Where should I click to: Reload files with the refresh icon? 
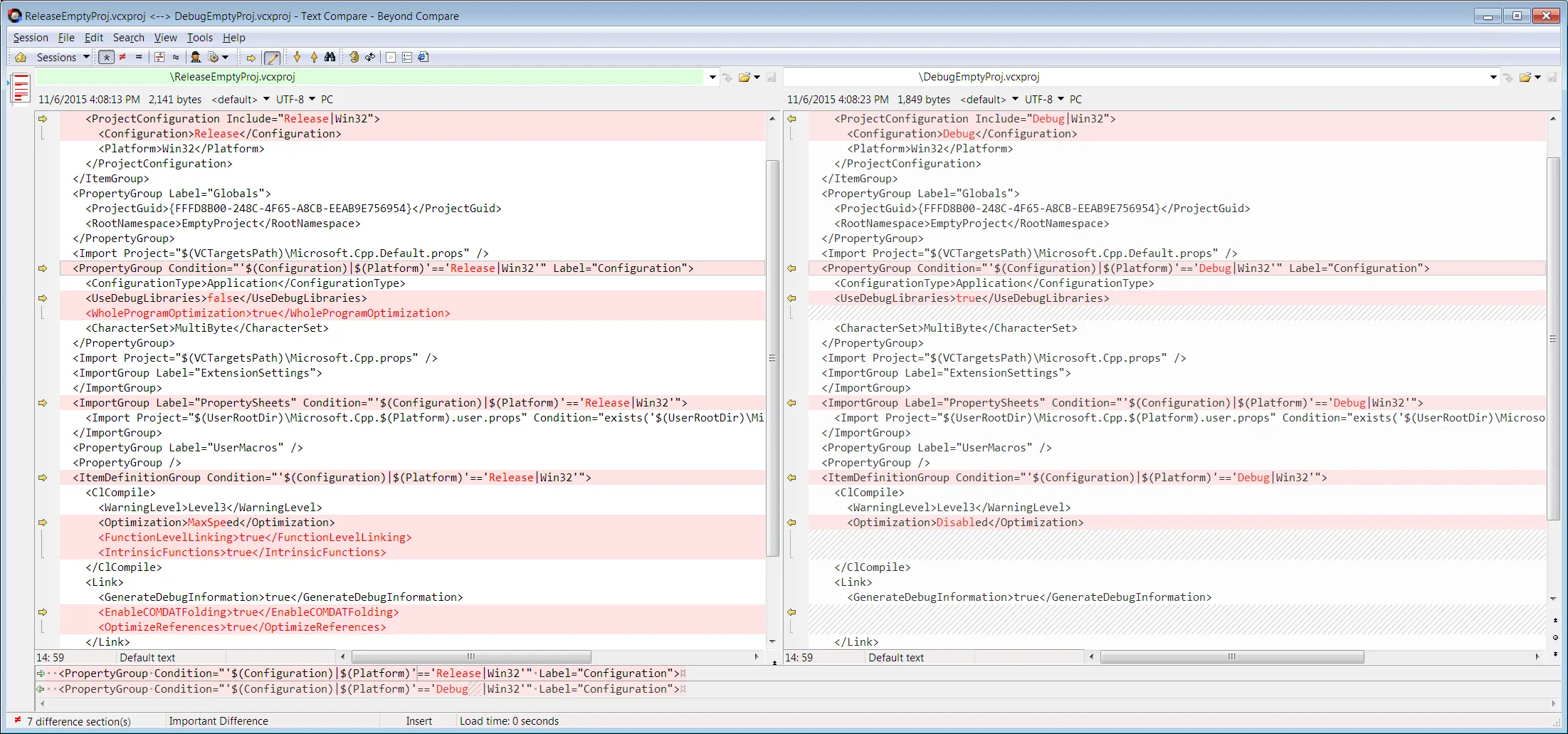coord(370,57)
